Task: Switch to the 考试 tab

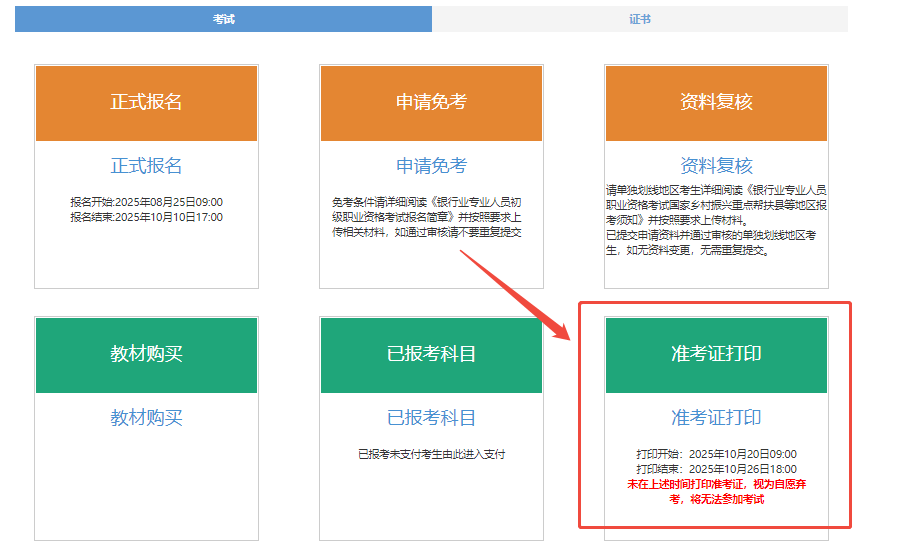Action: coord(223,19)
